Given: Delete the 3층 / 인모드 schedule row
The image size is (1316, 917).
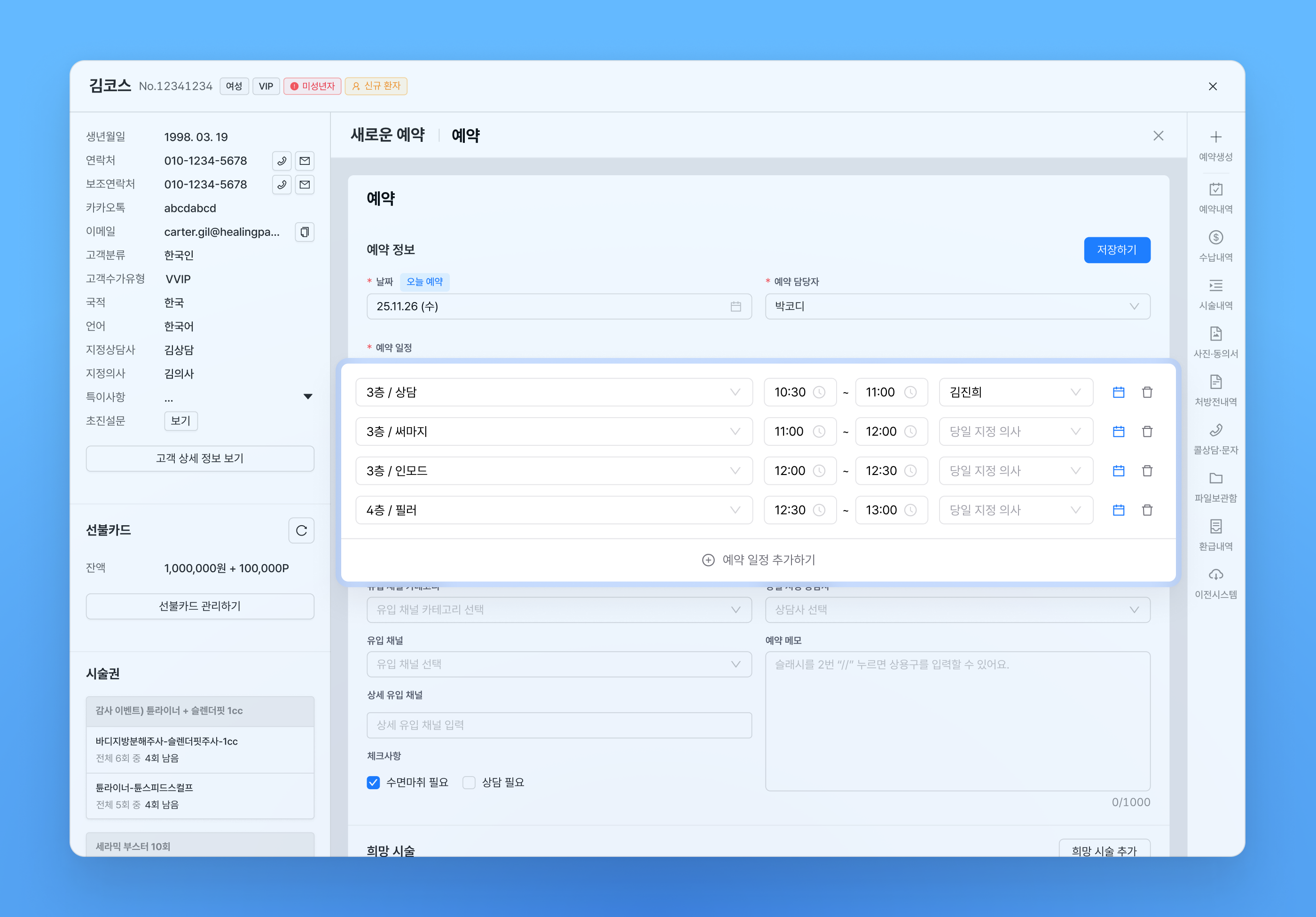Looking at the screenshot, I should point(1147,471).
